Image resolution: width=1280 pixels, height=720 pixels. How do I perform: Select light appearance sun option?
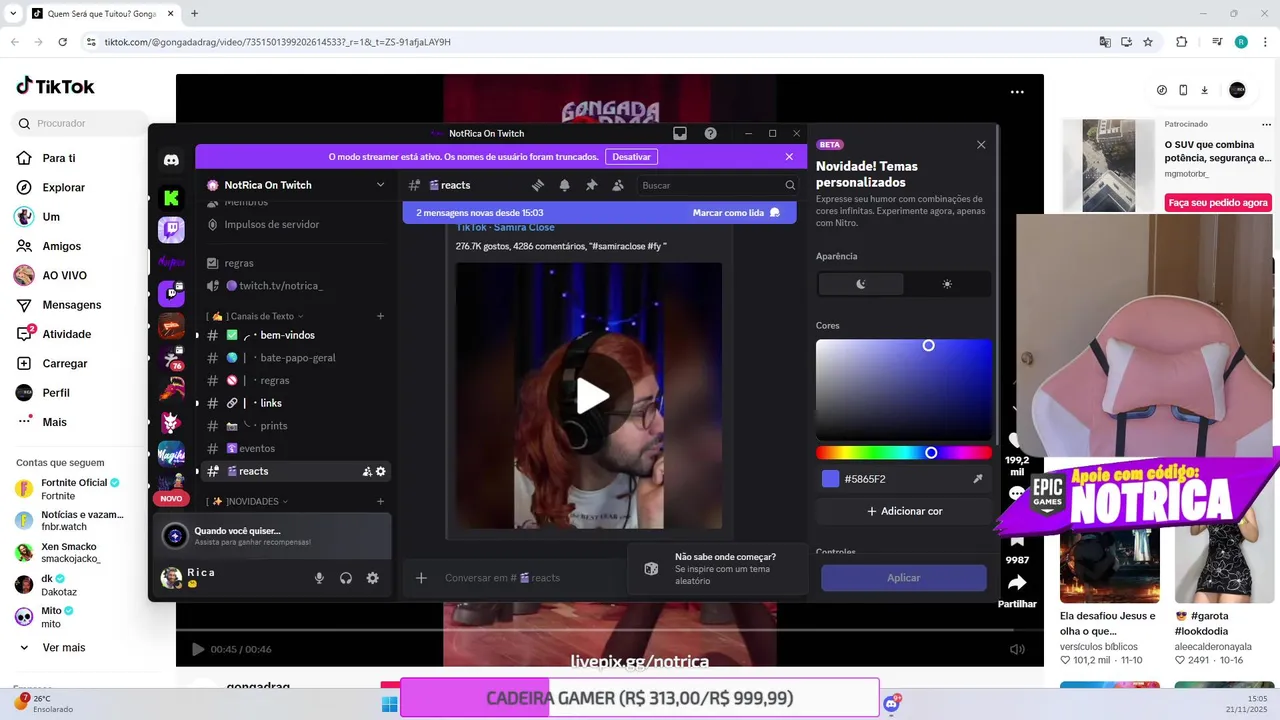coord(947,284)
